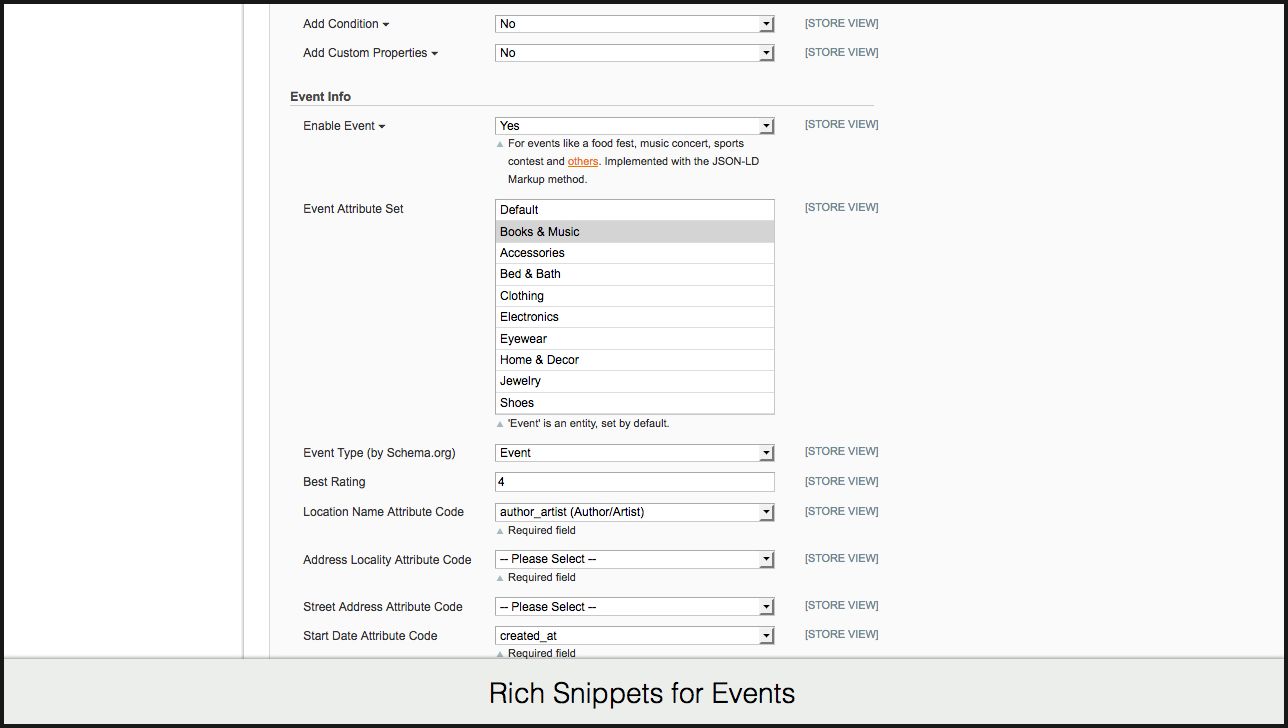Image resolution: width=1288 pixels, height=728 pixels.
Task: Select Home & Decor attribute set
Action: 634,360
